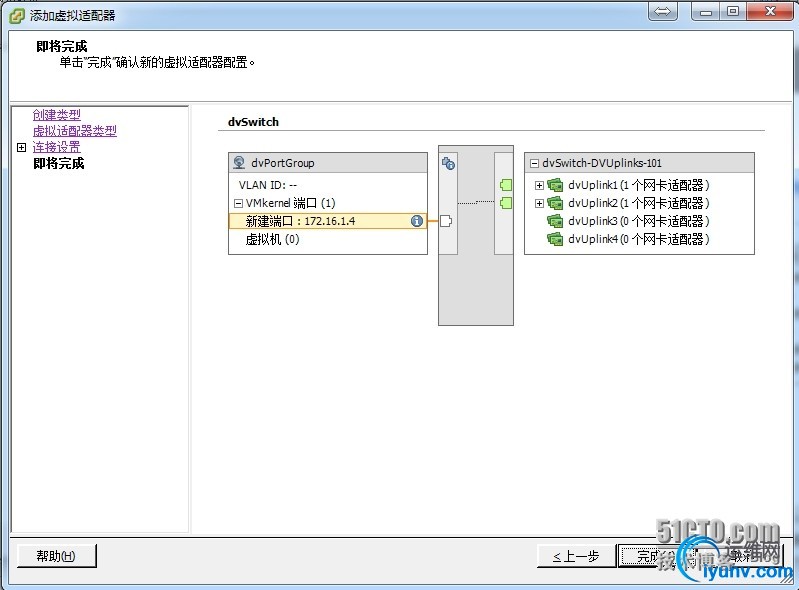Click the white VMkernel port connector

pyautogui.click(x=446, y=221)
